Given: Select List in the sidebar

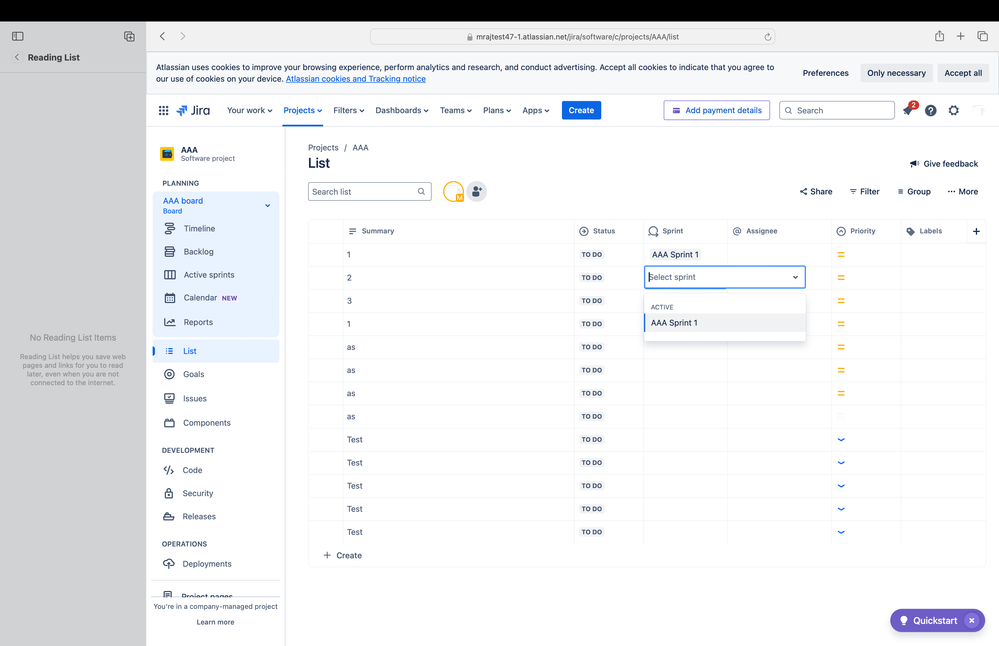Looking at the screenshot, I should 216,351.
